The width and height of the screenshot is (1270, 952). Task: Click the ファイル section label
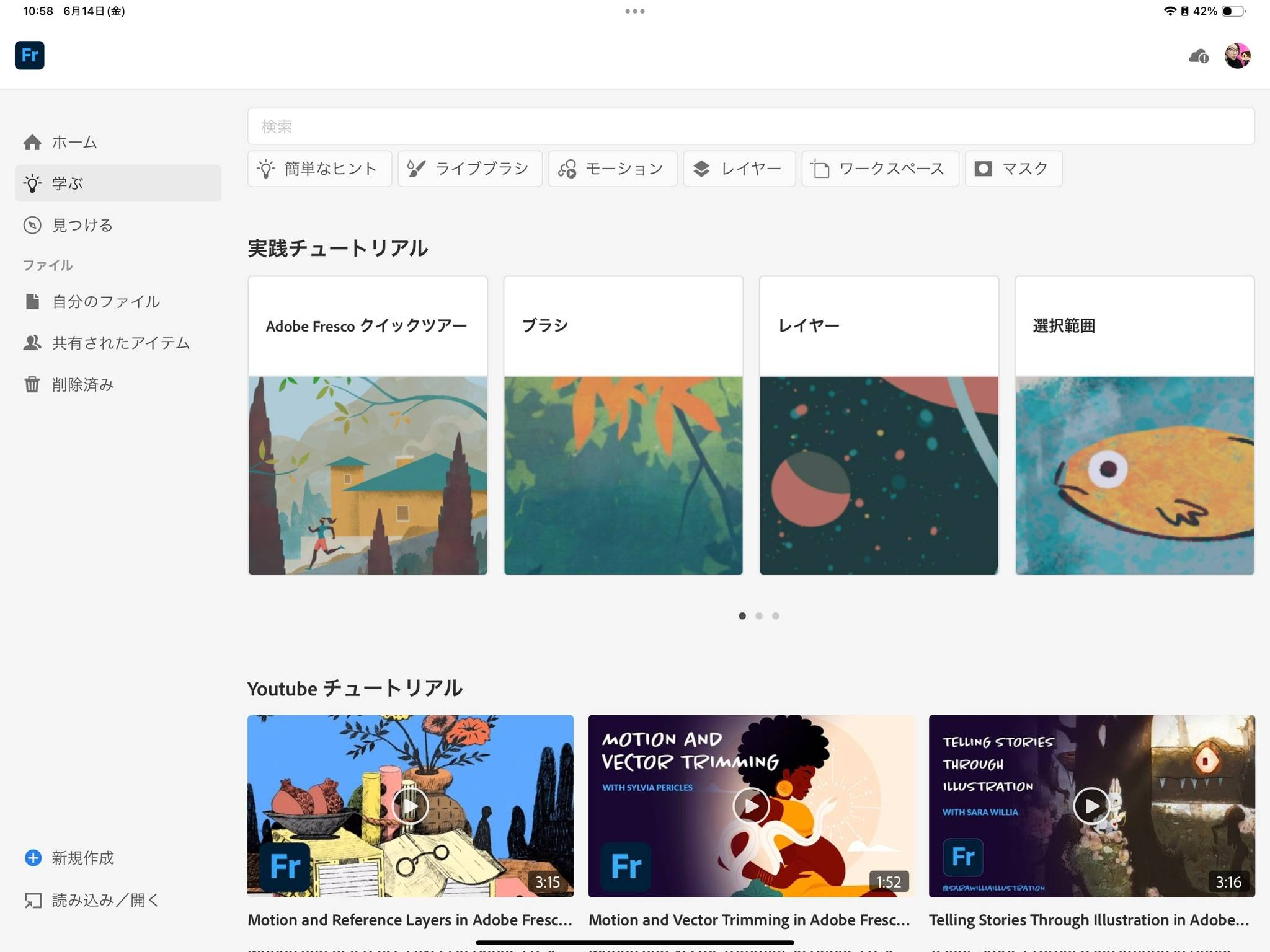click(x=48, y=265)
